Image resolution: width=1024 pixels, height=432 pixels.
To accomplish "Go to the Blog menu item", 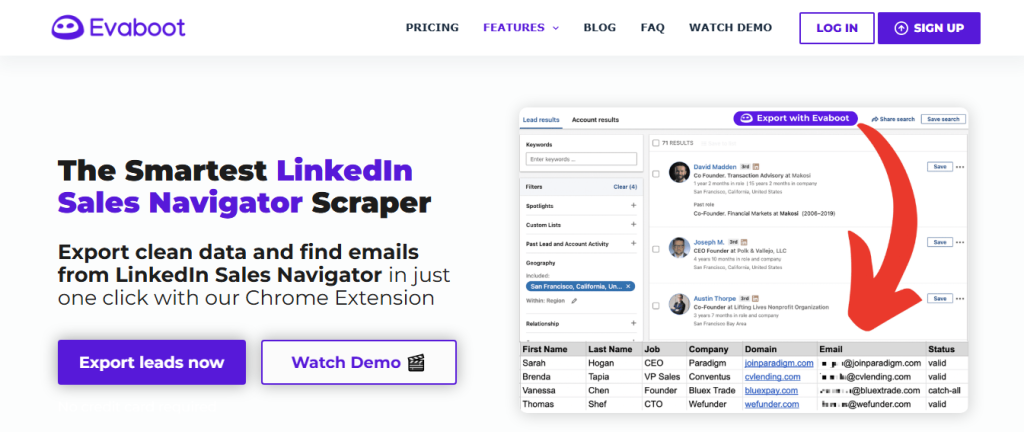I will tap(600, 27).
